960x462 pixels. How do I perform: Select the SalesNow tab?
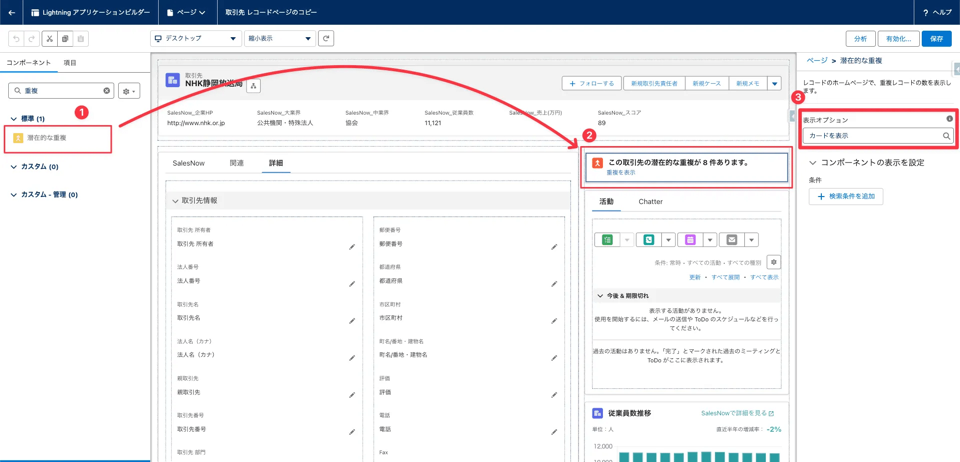tap(189, 163)
